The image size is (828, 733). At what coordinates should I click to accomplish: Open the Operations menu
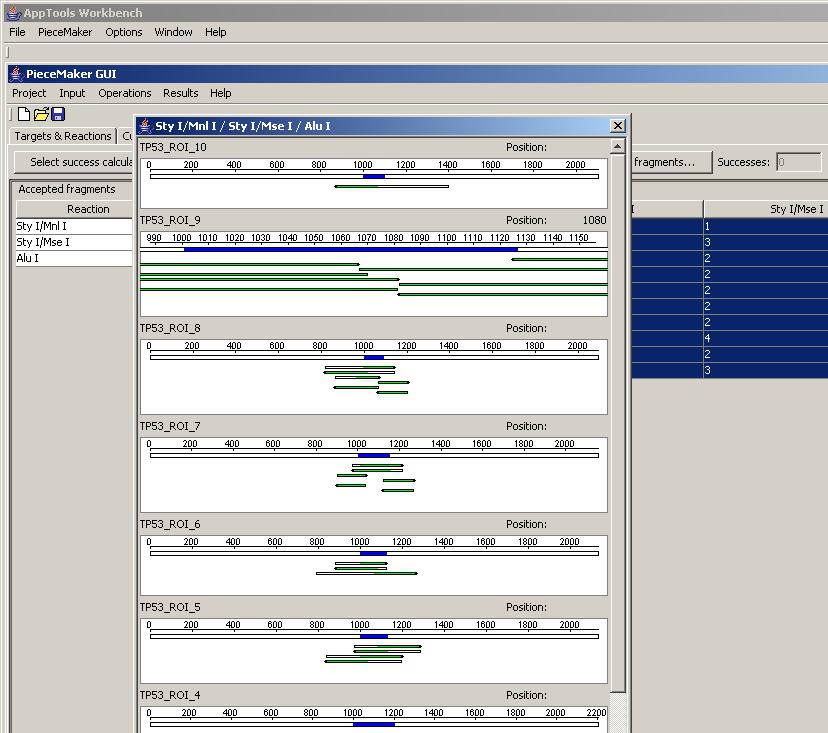[125, 93]
